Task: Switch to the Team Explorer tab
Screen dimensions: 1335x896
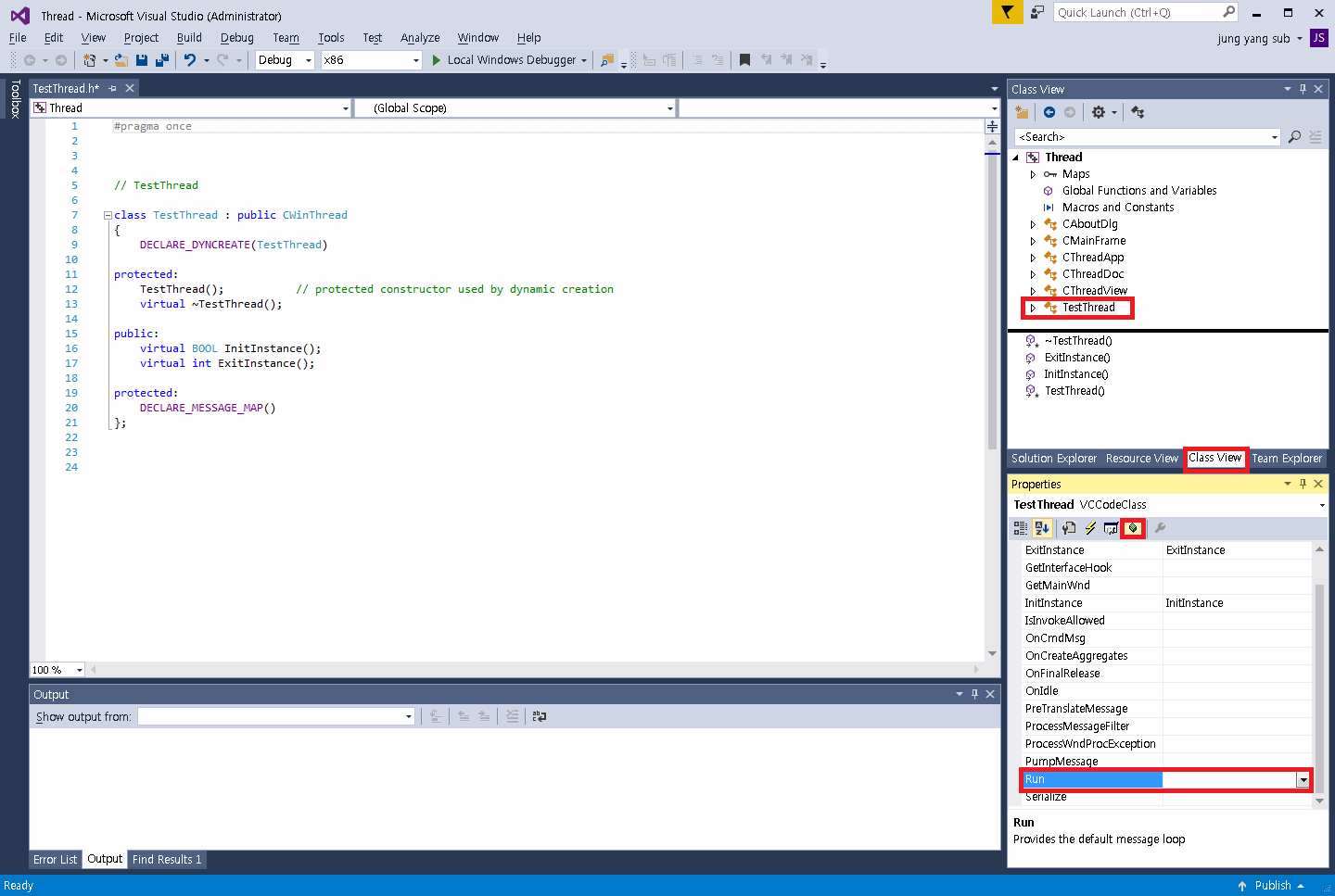Action: pos(1287,459)
